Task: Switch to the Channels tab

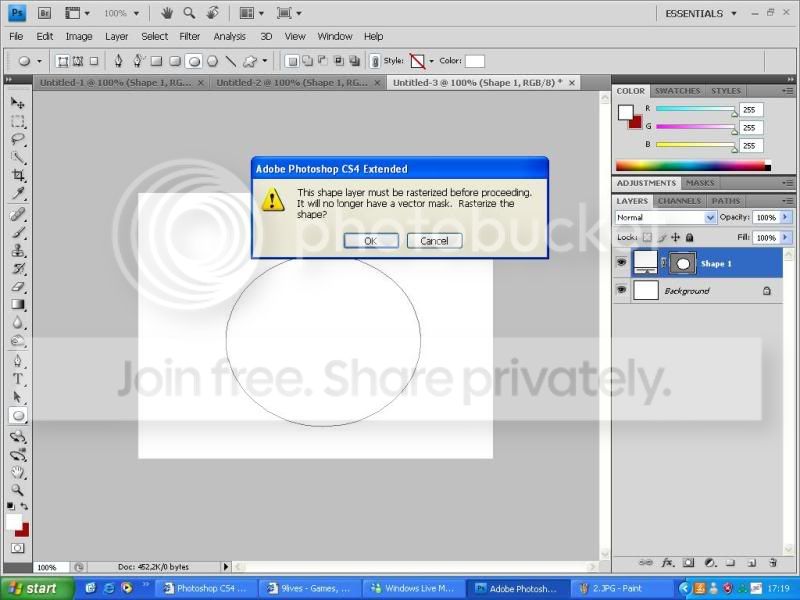Action: pos(679,201)
